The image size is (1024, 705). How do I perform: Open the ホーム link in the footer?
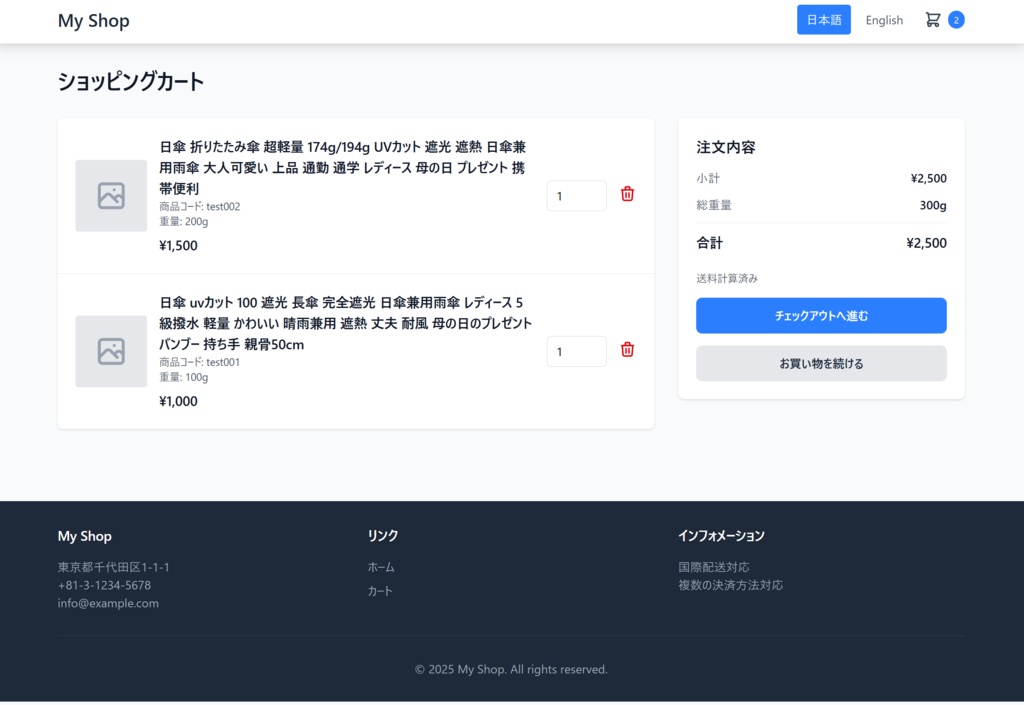[x=381, y=566]
